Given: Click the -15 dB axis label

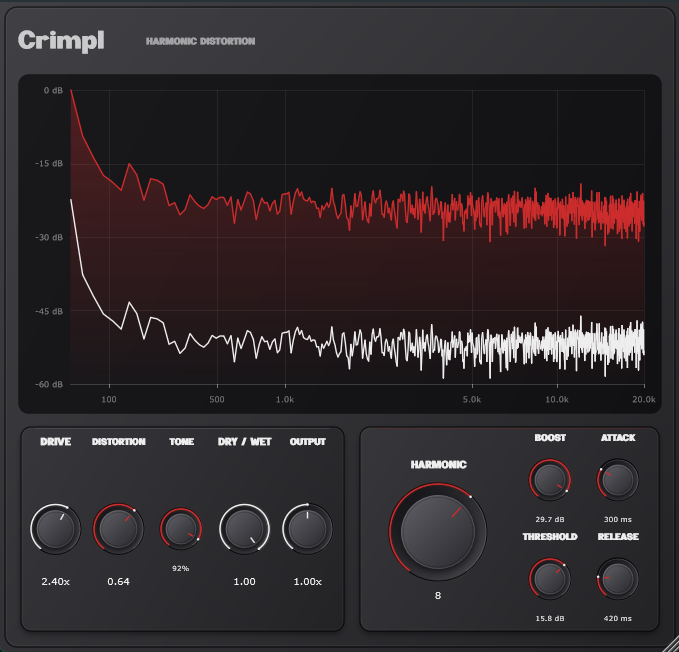Looking at the screenshot, I should (49, 164).
